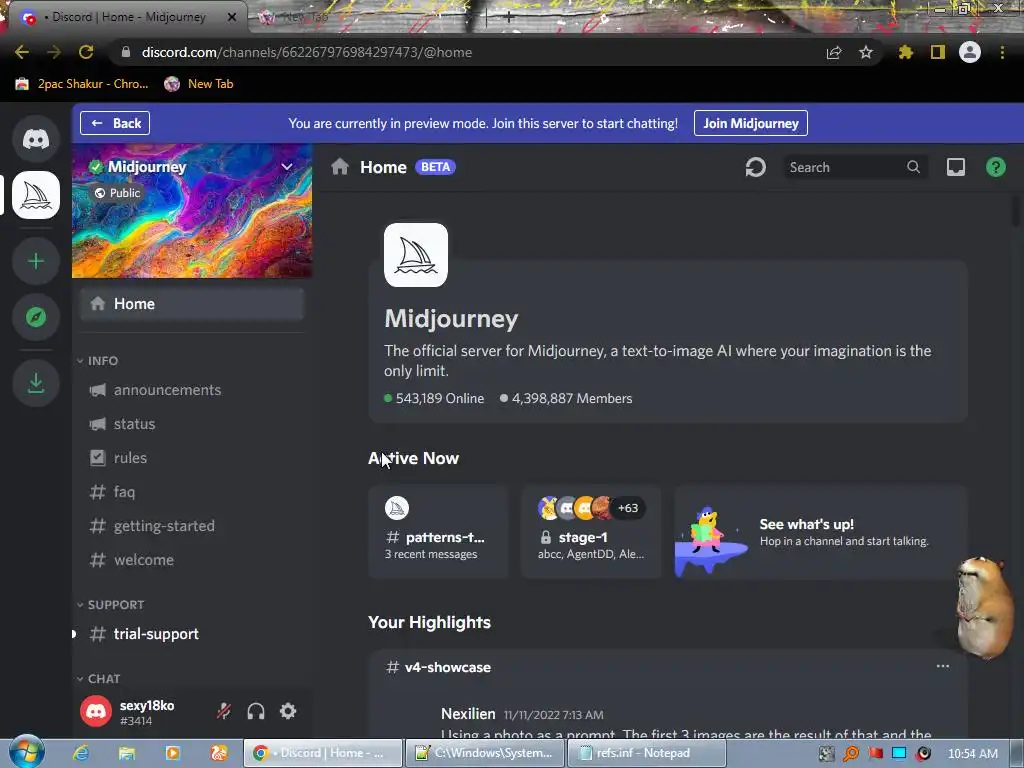
Task: Switch to refs.inf Notepad taskbar window
Action: (x=647, y=753)
